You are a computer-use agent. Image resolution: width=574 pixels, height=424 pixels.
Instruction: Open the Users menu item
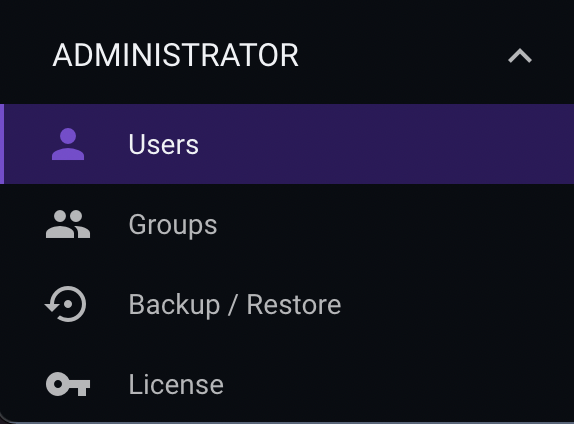287,144
